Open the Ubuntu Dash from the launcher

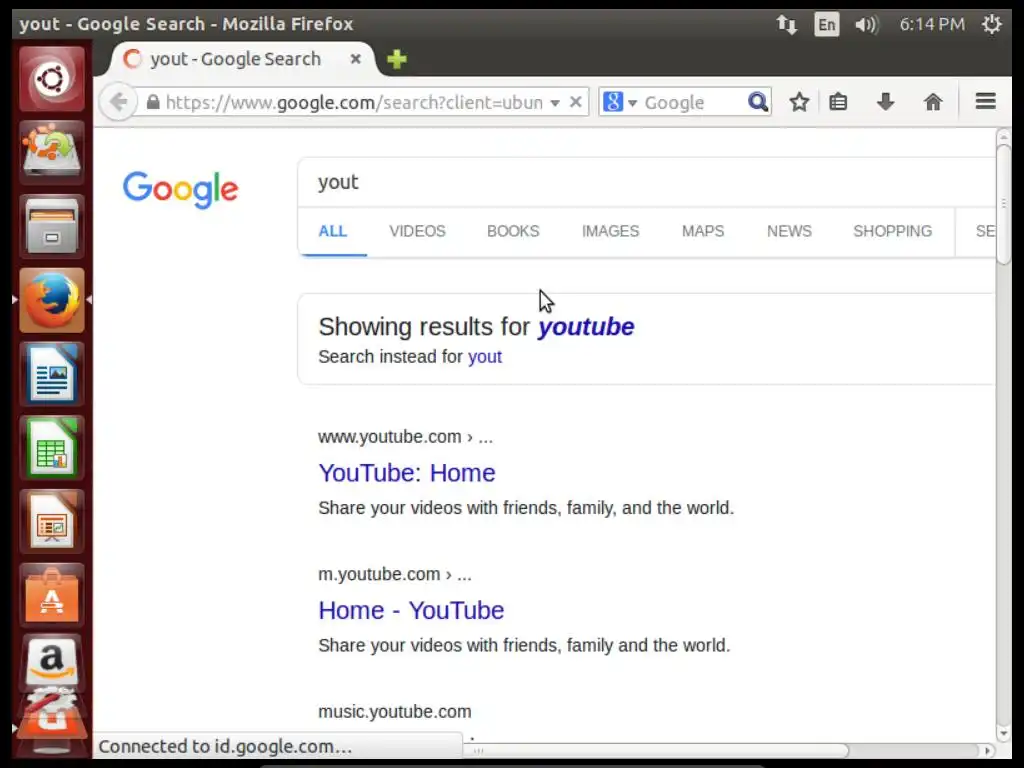click(x=52, y=79)
